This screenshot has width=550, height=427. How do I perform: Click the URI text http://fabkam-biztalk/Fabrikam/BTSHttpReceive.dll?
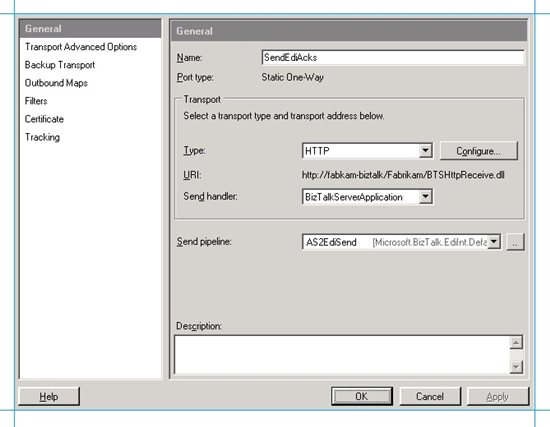[x=403, y=175]
